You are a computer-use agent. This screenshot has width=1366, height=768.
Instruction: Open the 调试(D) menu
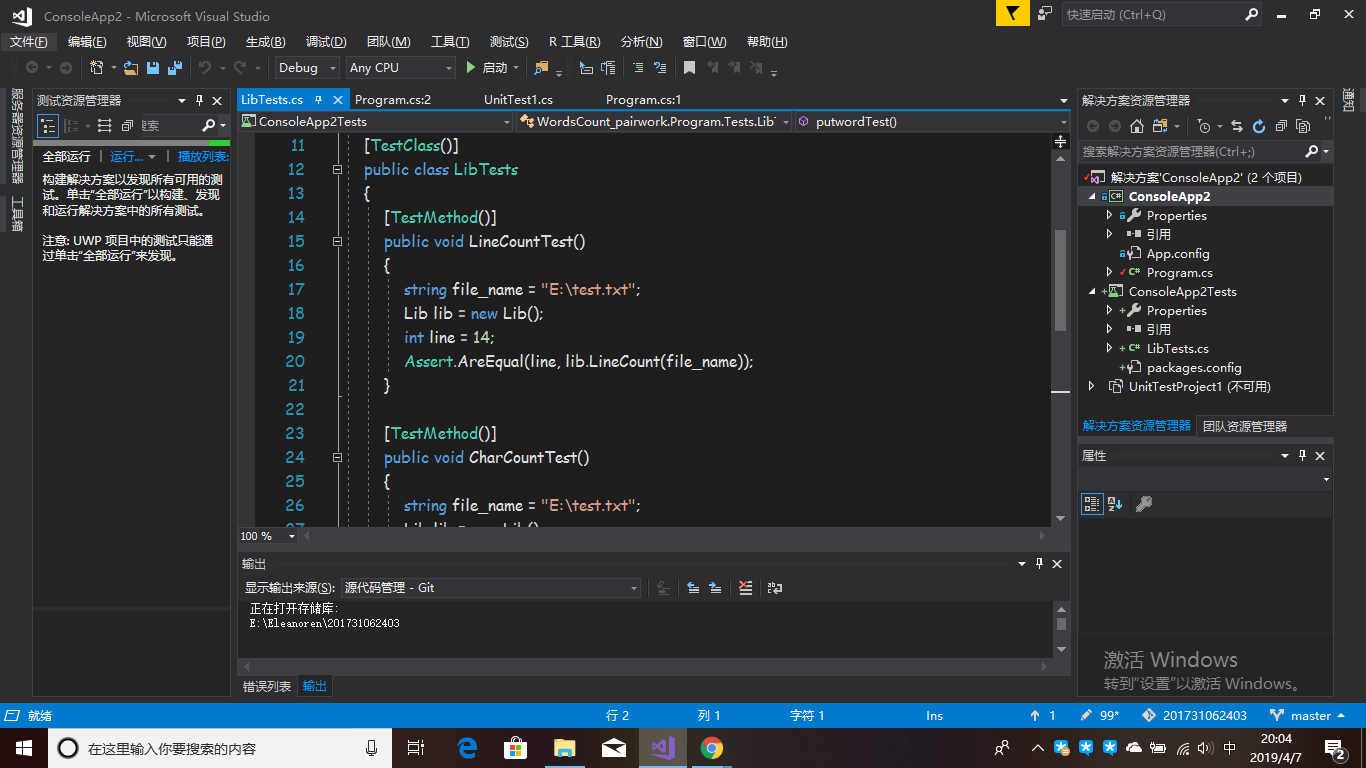tap(326, 42)
